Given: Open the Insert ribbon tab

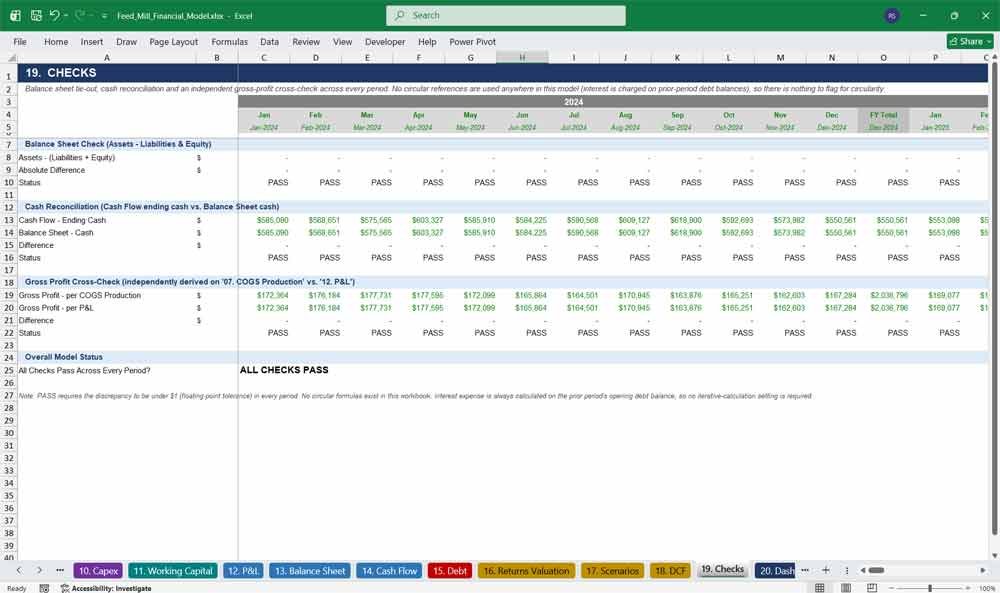Looking at the screenshot, I should tap(92, 41).
